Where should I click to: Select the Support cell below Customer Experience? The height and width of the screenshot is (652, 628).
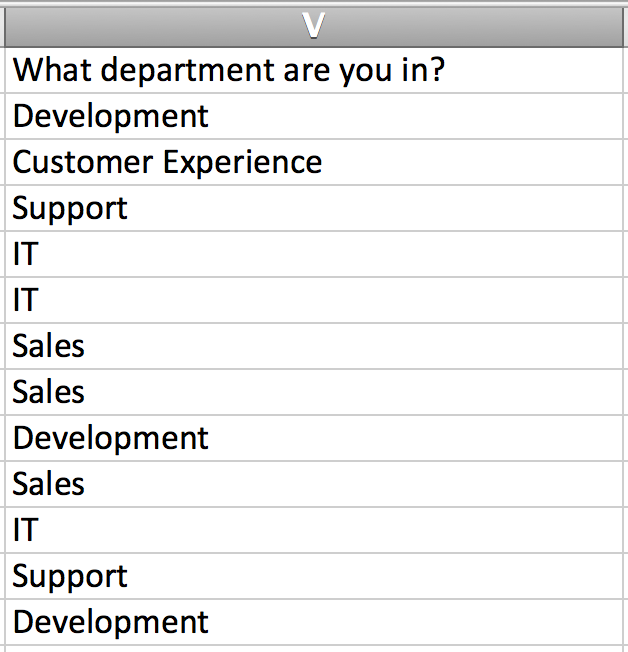[70, 209]
